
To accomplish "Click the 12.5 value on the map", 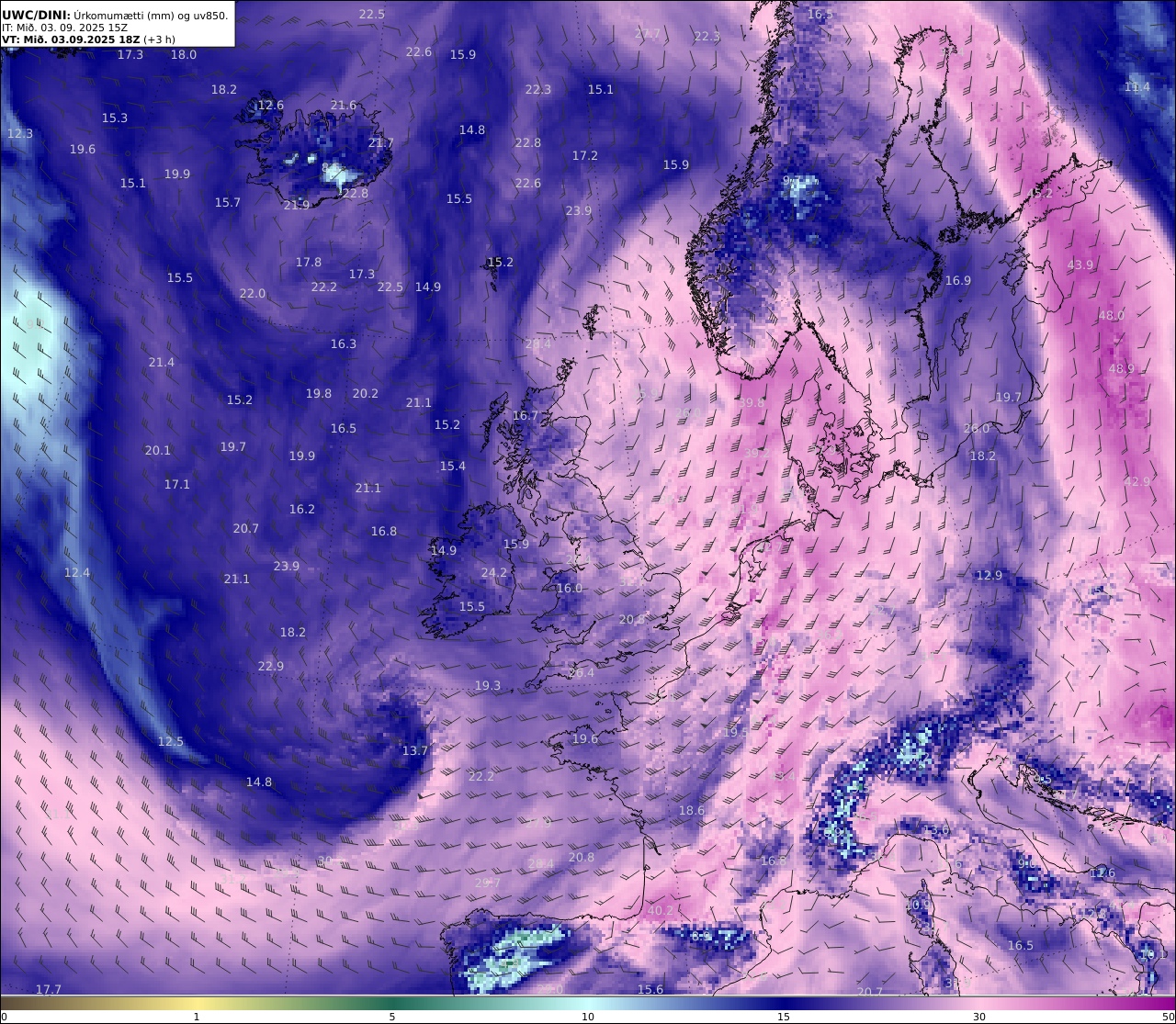I will point(171,741).
